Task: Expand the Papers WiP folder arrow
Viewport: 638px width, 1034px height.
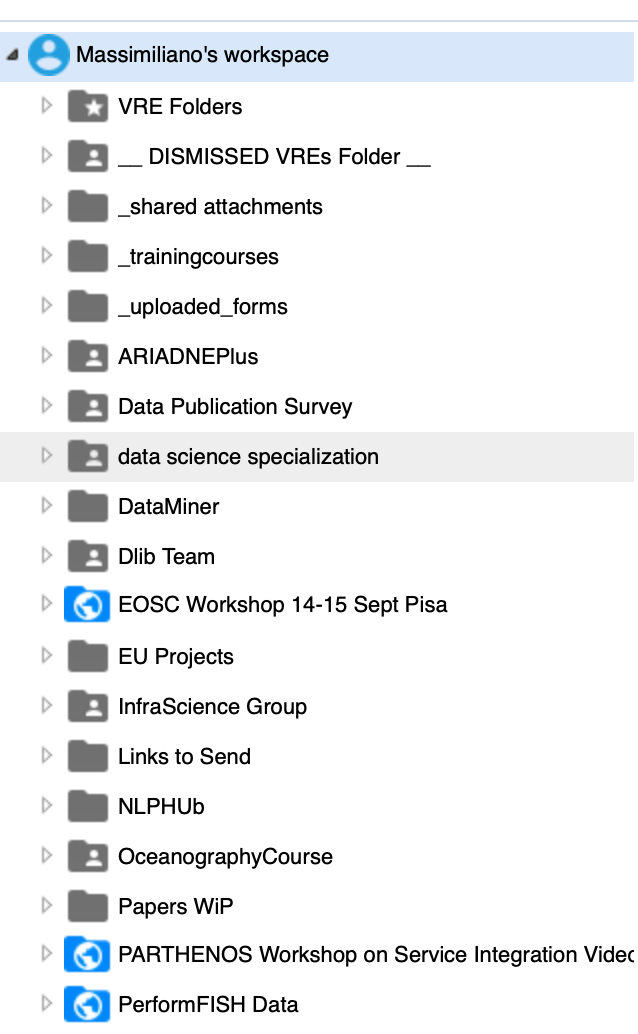Action: click(x=46, y=905)
